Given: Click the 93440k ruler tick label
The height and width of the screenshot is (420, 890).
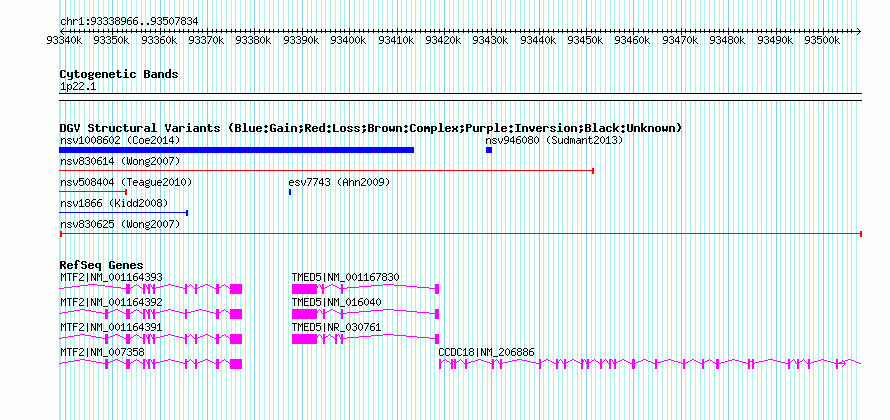Looking at the screenshot, I should (x=536, y=40).
